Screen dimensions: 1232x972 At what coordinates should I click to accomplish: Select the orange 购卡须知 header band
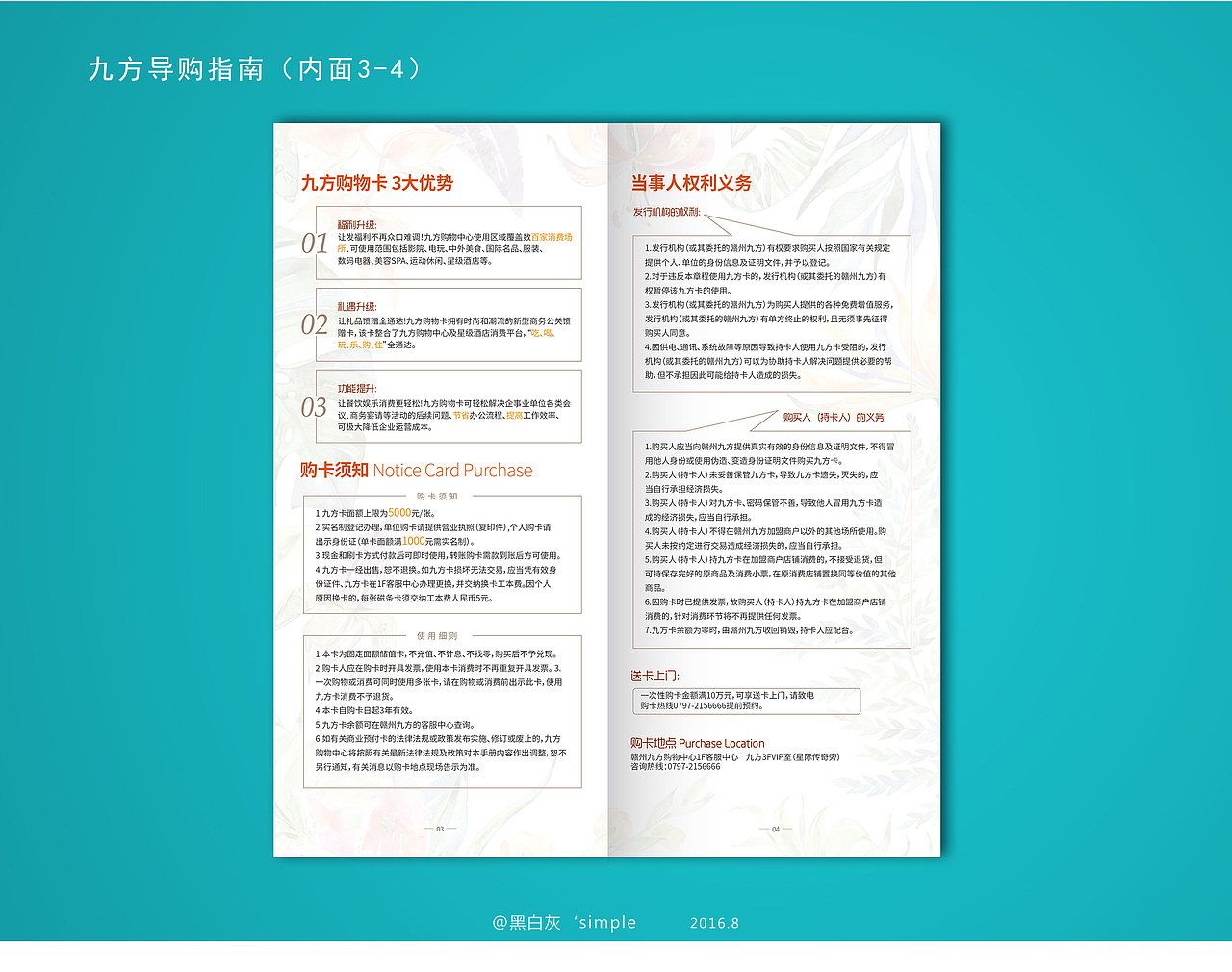tap(438, 496)
